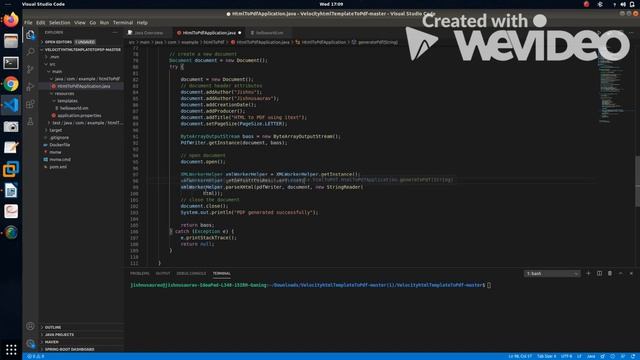Viewport: 640px width, 360px height.
Task: Launch Google Chrome from the dock
Action: (11, 84)
